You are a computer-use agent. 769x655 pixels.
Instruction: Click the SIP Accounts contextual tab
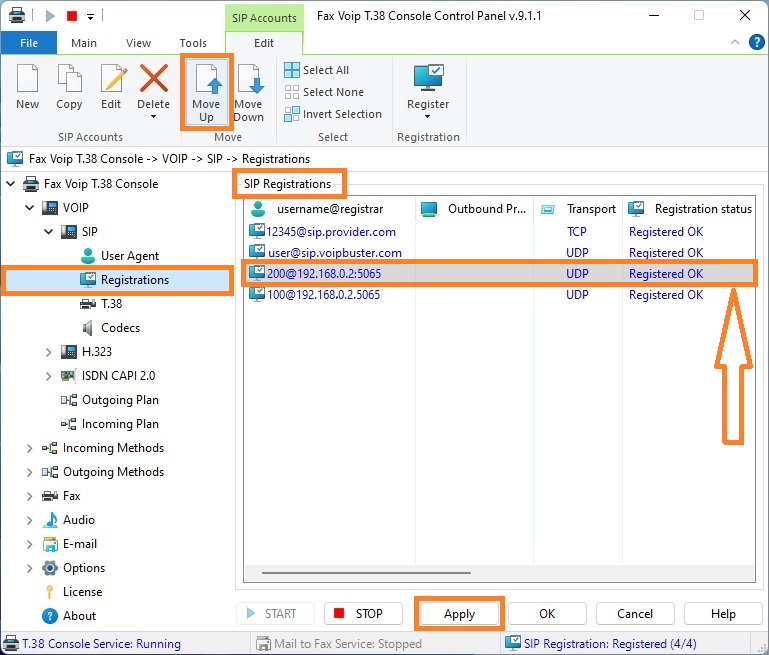point(264,18)
